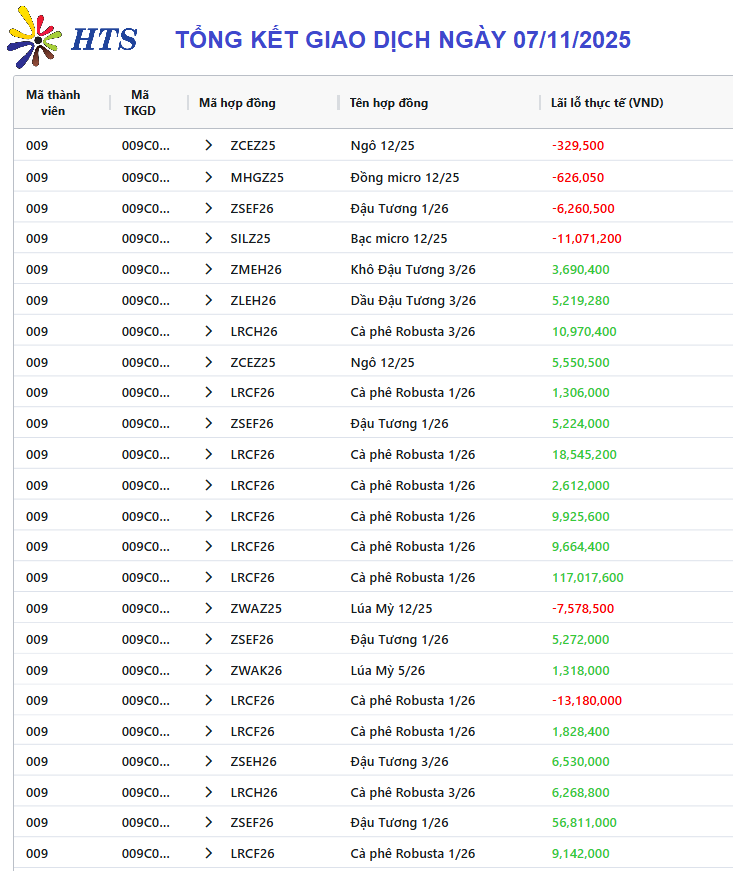
Task: Sort by Mã TKGD column header
Action: [139, 103]
